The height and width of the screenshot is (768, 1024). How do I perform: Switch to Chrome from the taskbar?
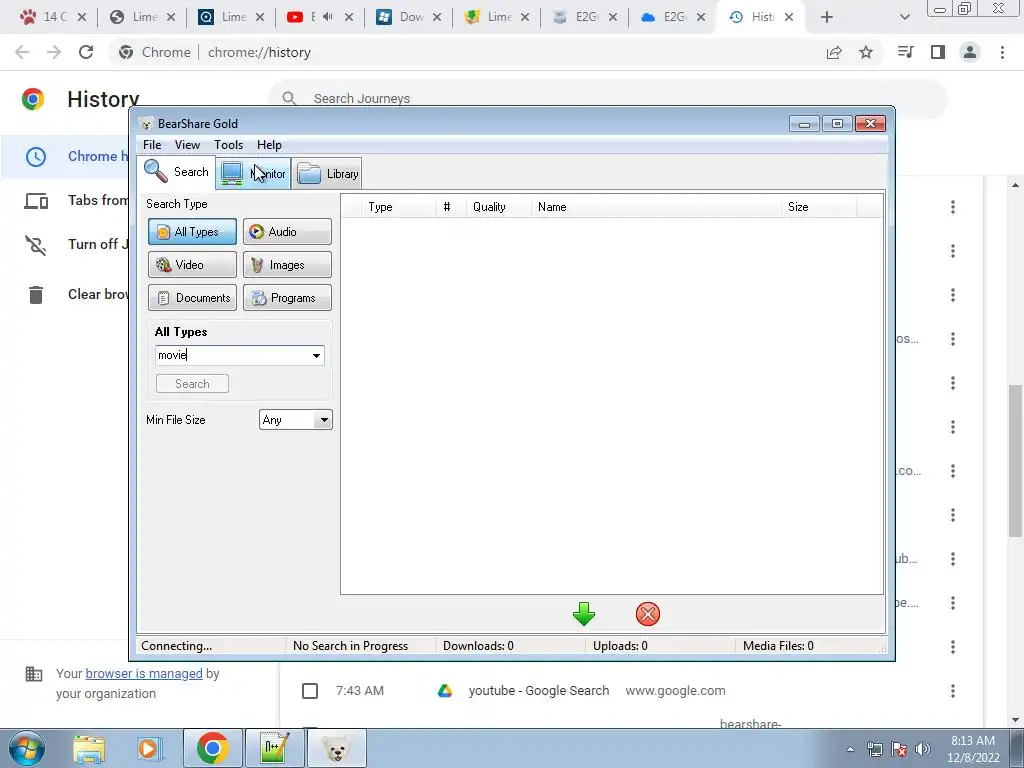pyautogui.click(x=212, y=748)
